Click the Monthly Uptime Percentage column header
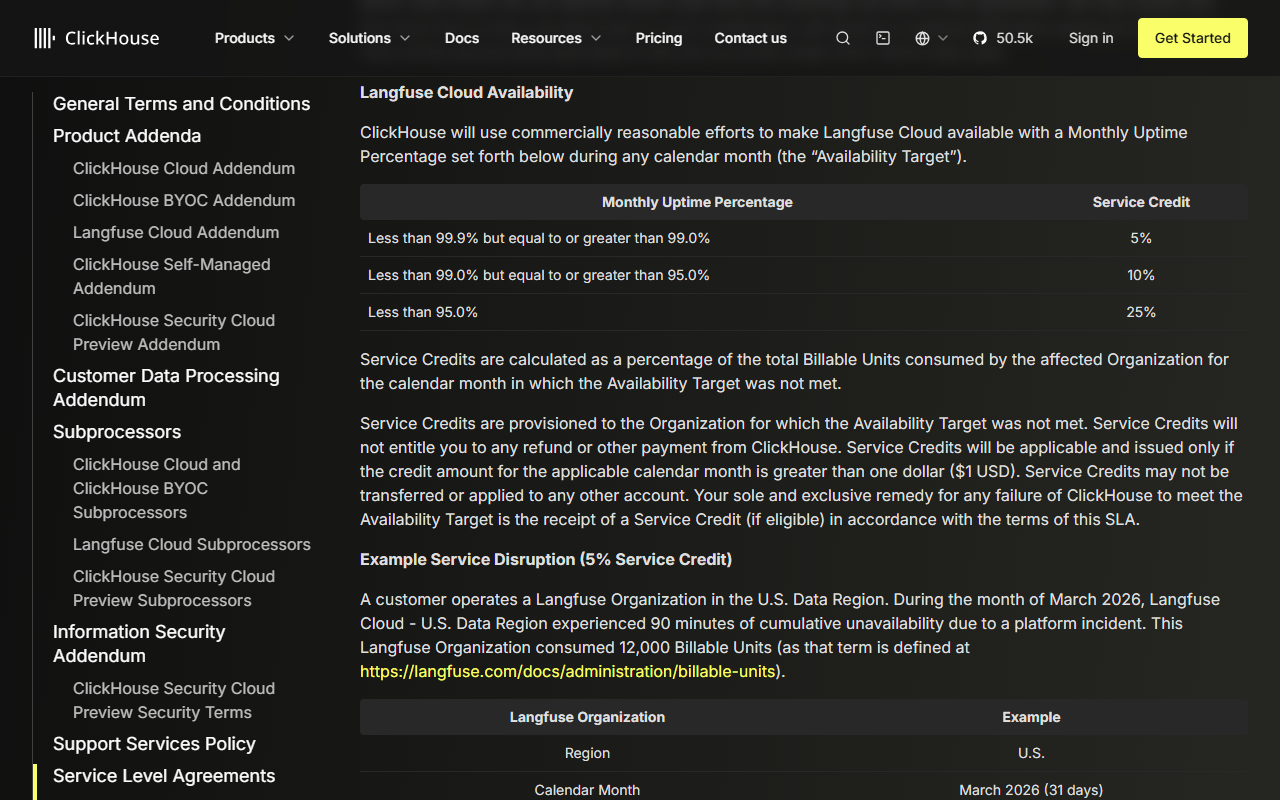1280x800 pixels. point(697,202)
